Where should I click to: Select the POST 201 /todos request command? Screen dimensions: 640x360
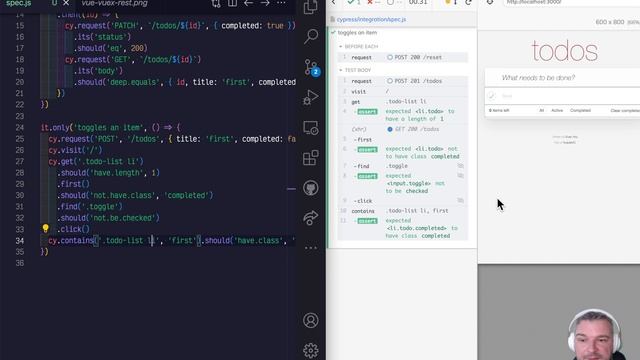402,81
